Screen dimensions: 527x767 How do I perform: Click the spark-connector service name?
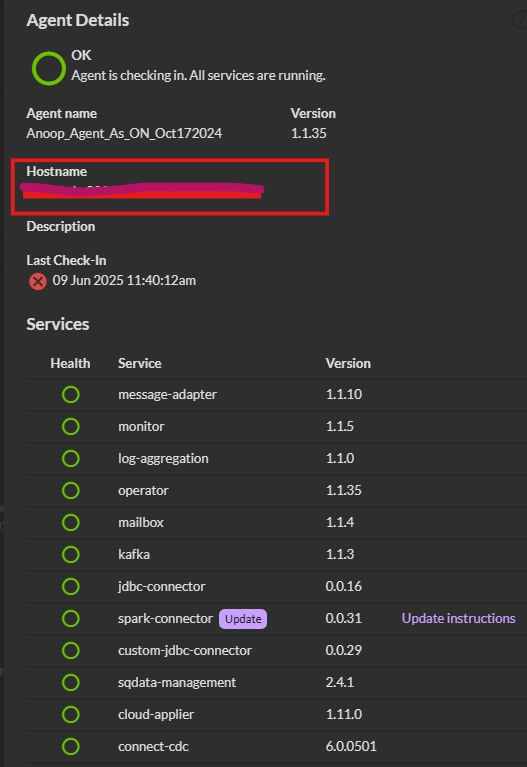coord(165,619)
